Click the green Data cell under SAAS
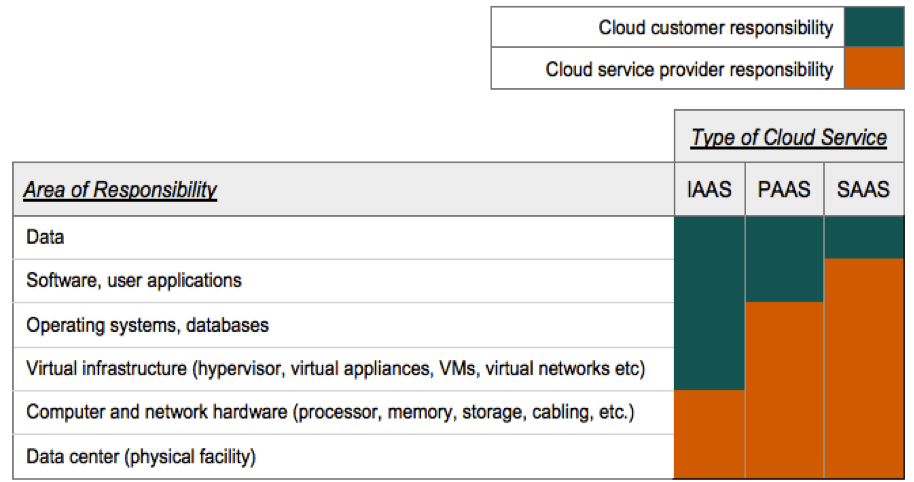Image resolution: width=914 pixels, height=482 pixels. [863, 237]
